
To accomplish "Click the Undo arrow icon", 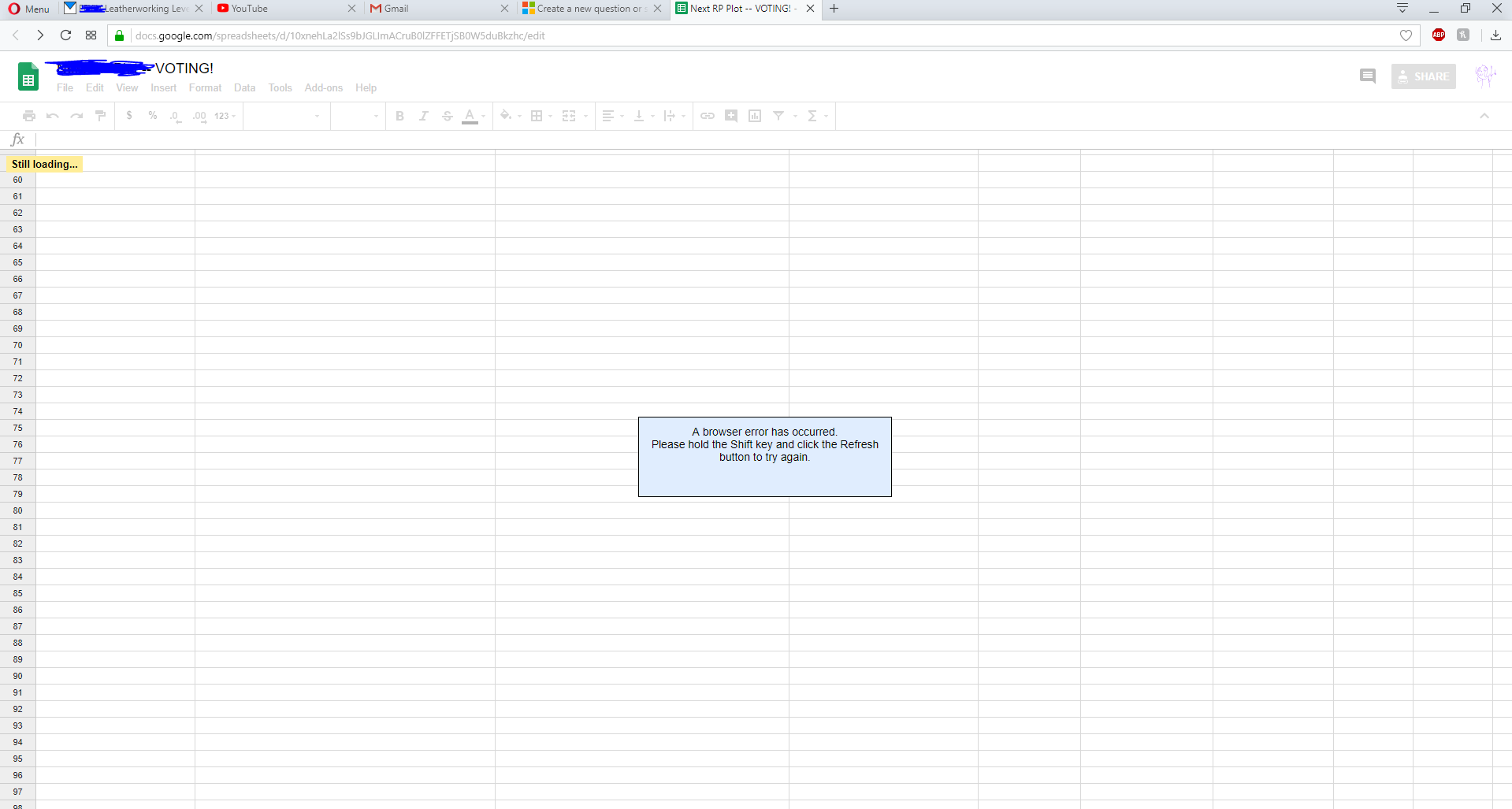I will (53, 116).
